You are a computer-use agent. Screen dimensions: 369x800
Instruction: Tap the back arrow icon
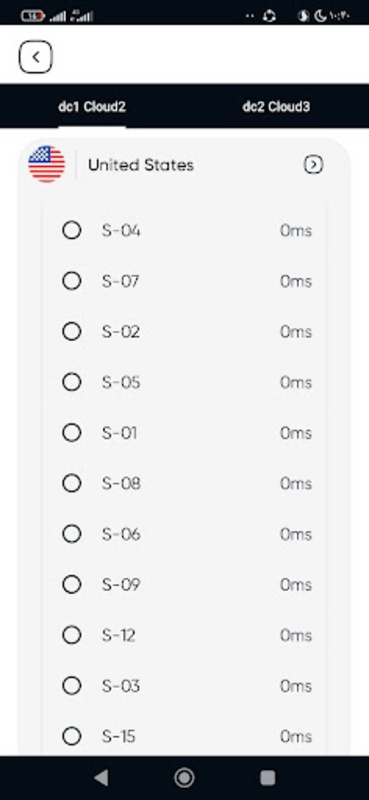coord(36,57)
